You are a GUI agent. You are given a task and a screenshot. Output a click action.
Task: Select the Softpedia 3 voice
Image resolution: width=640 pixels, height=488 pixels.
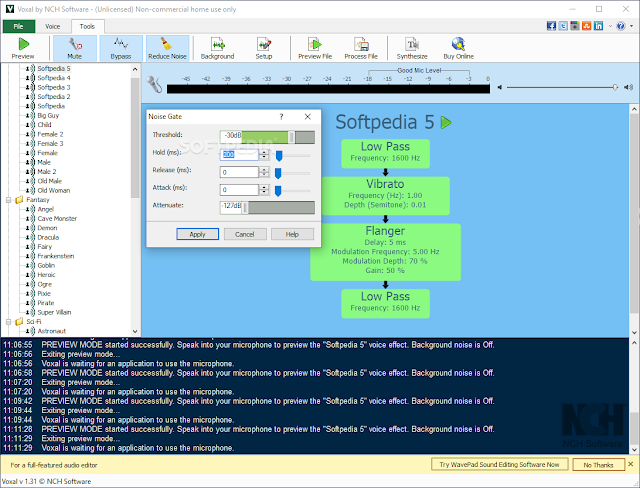(54, 87)
